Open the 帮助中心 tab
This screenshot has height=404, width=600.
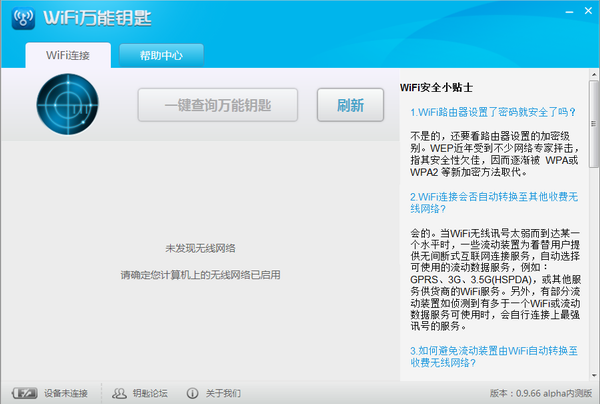(x=161, y=55)
